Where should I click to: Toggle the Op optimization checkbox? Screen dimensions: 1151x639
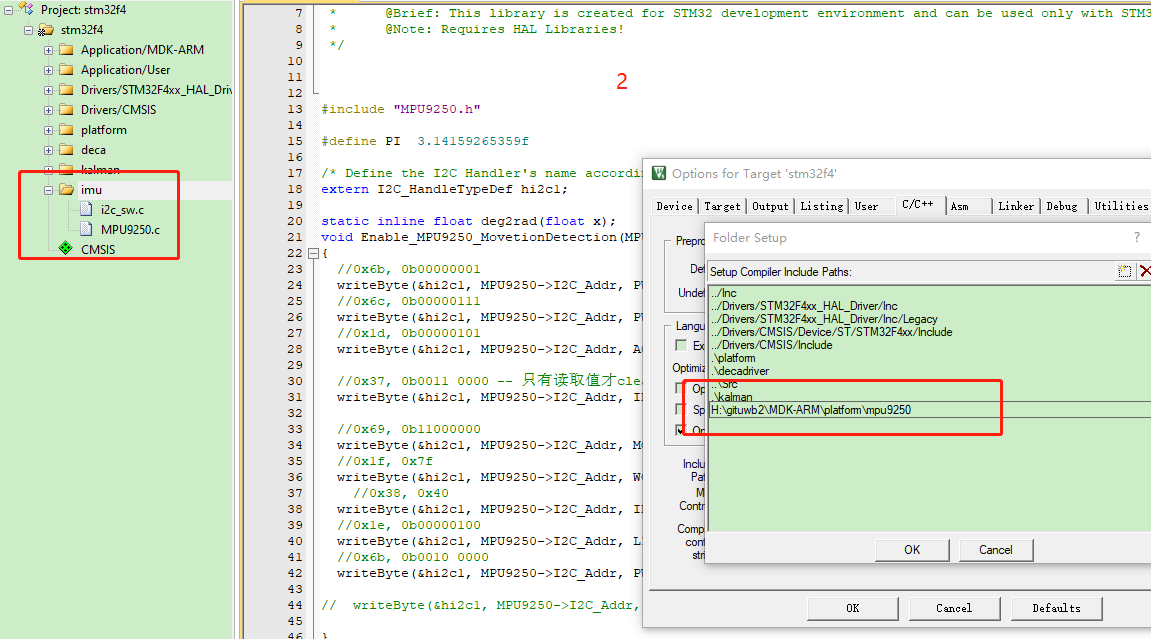(680, 388)
